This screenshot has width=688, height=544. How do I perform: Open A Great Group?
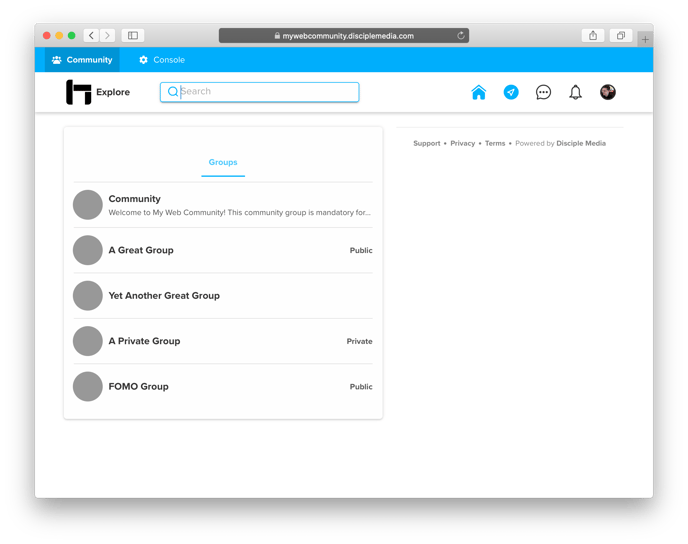click(223, 250)
